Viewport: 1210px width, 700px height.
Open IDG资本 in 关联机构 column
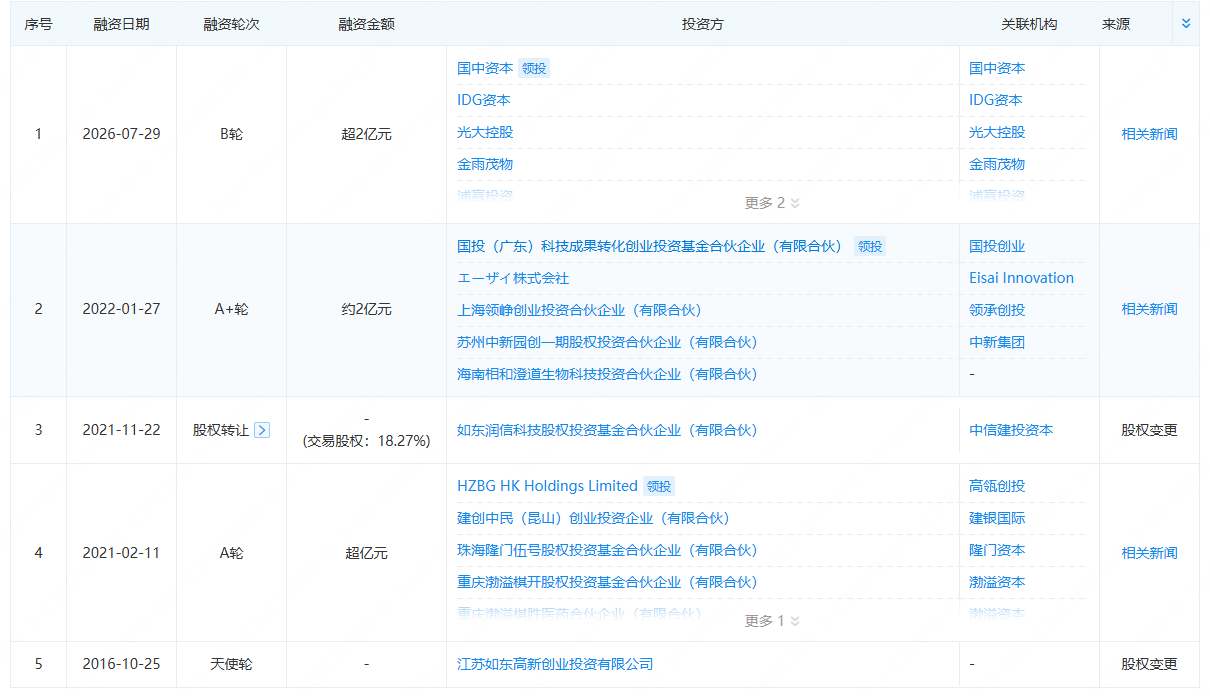pyautogui.click(x=996, y=100)
